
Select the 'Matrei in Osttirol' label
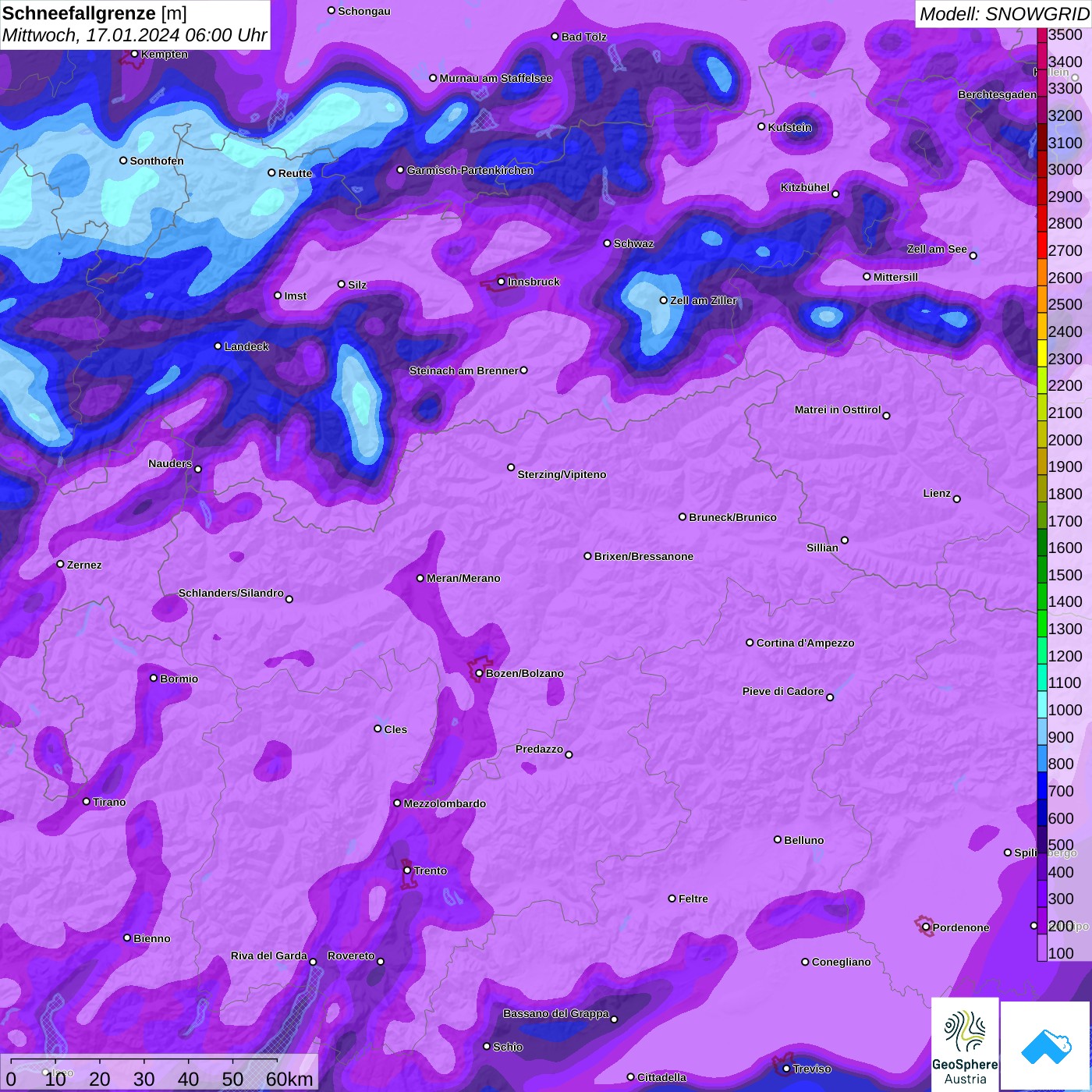838,409
